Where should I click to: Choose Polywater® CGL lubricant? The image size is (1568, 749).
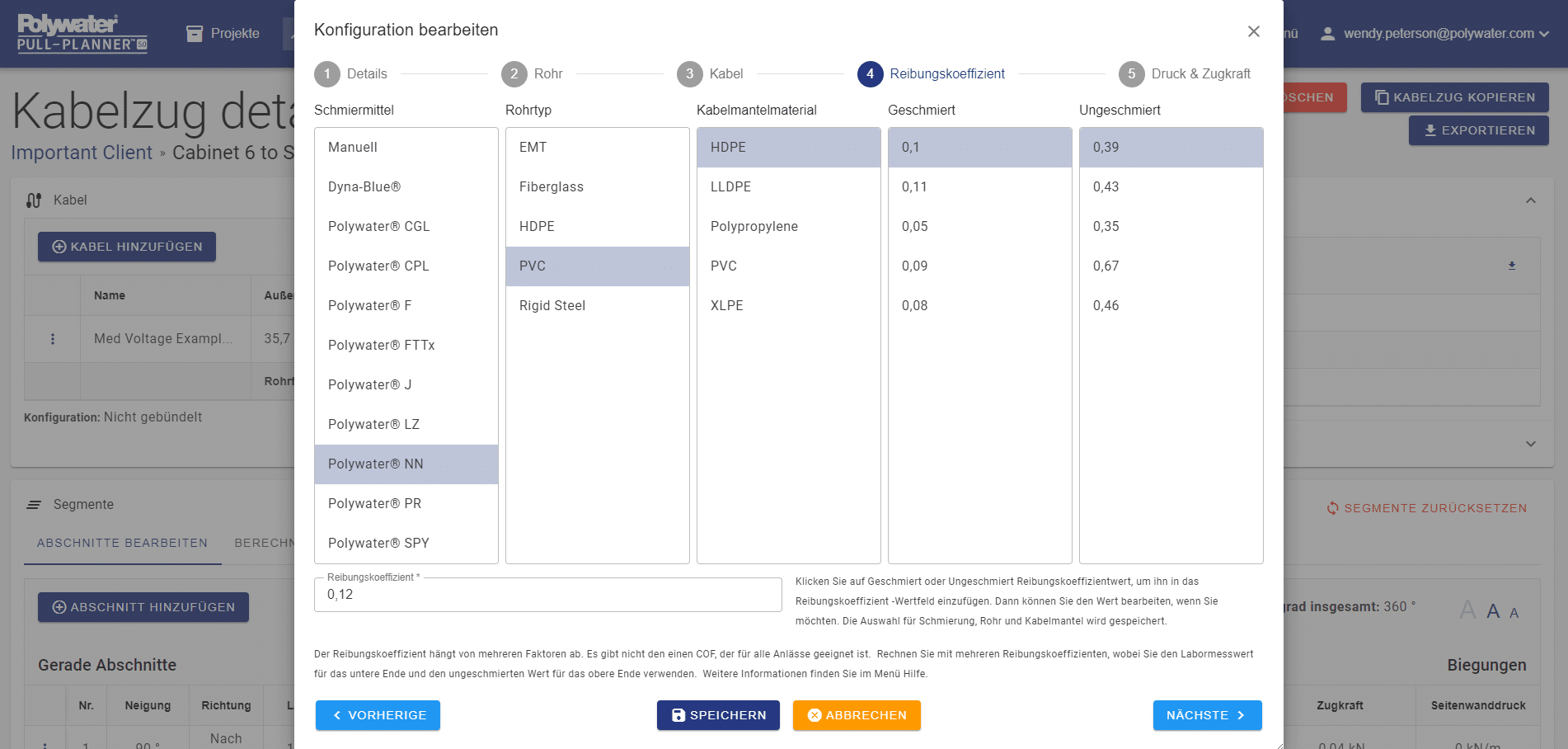[x=406, y=227]
